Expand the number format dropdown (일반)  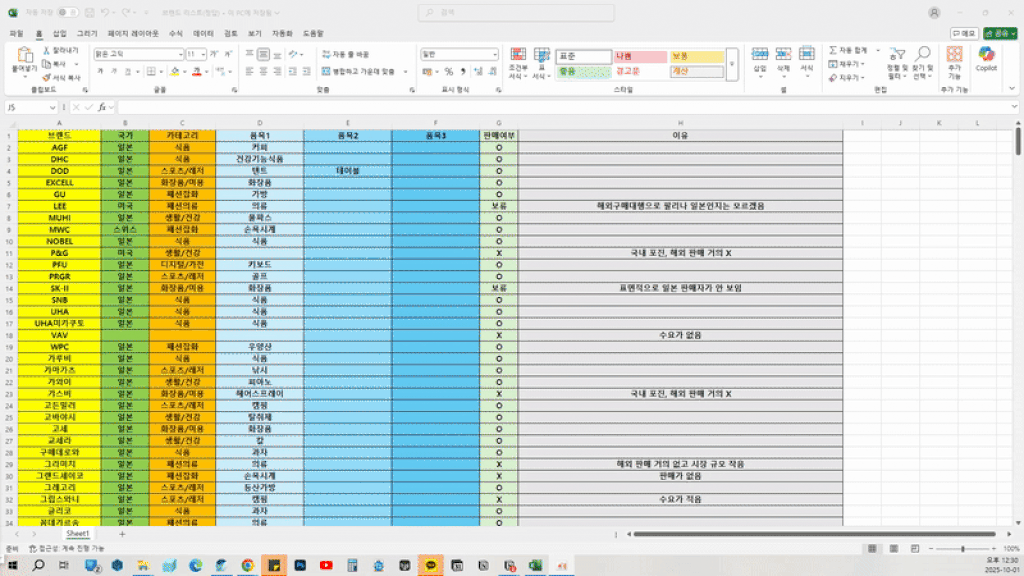click(x=459, y=54)
